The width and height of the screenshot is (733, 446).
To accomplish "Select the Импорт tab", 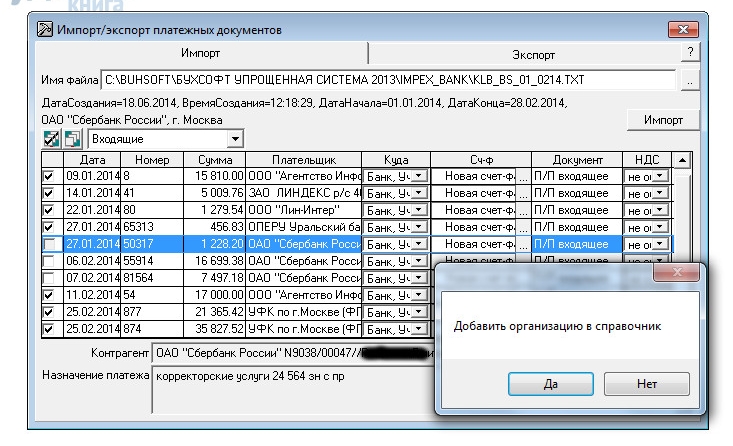I will point(200,53).
